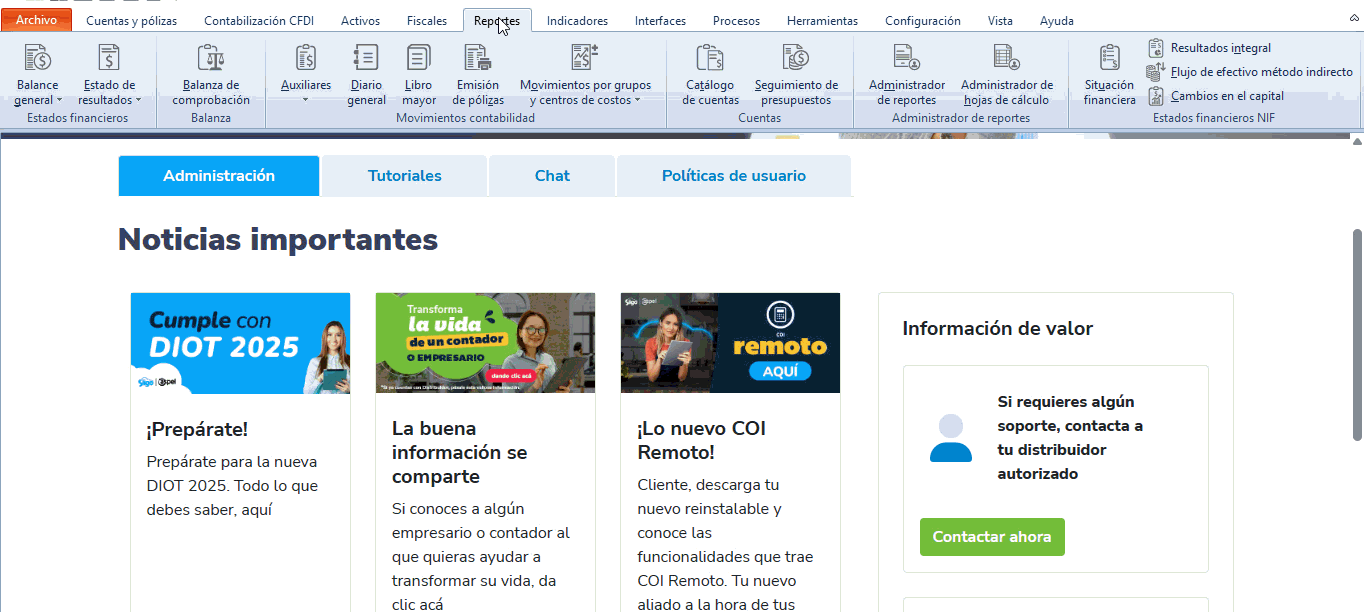Switch to the Tutoriales tab
This screenshot has height=612, width=1364.
[404, 176]
